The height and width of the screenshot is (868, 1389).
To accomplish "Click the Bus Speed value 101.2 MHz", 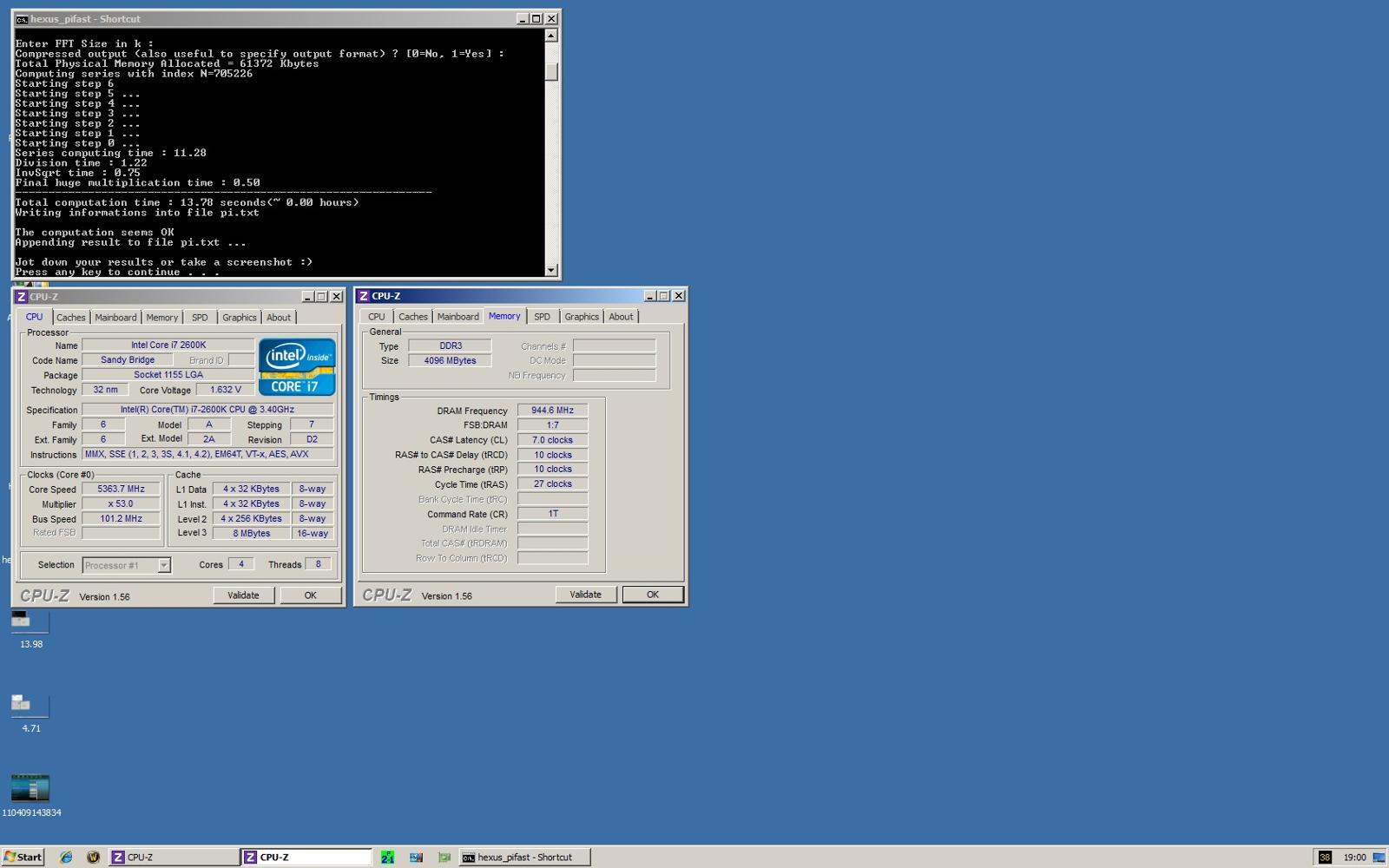I will coord(121,518).
